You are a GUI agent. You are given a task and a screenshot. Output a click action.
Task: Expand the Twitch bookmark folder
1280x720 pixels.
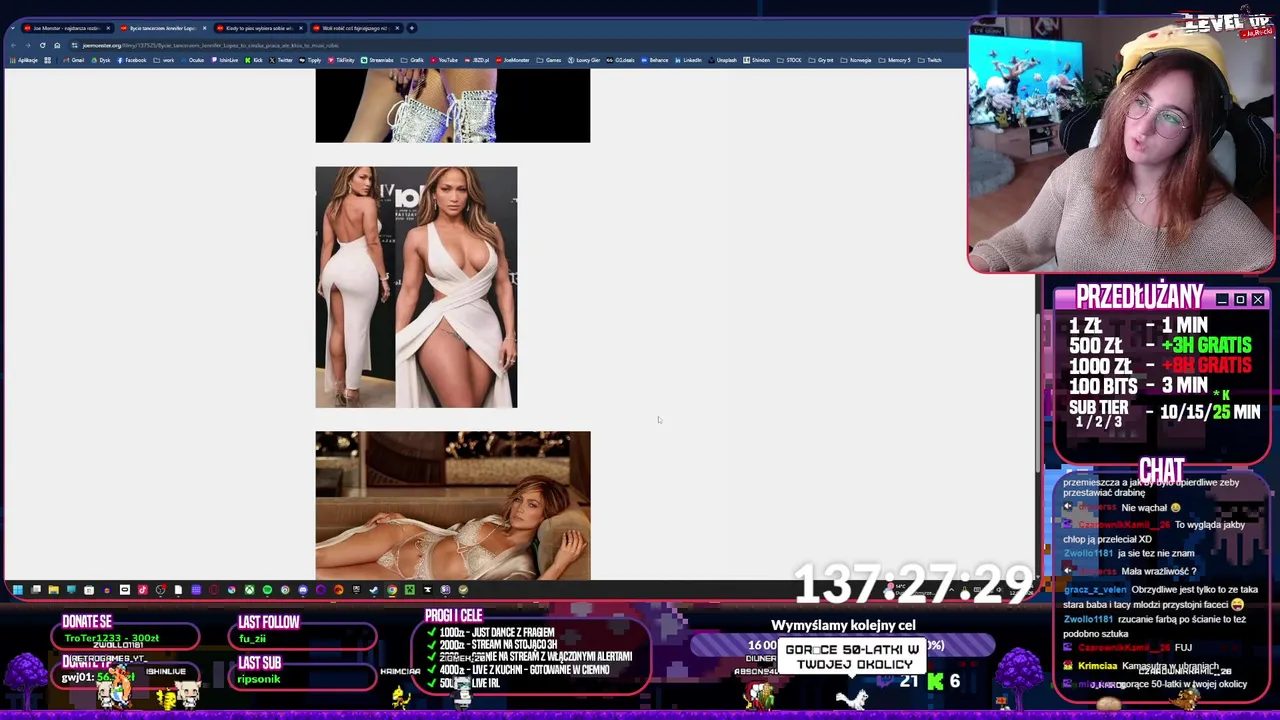(x=930, y=60)
